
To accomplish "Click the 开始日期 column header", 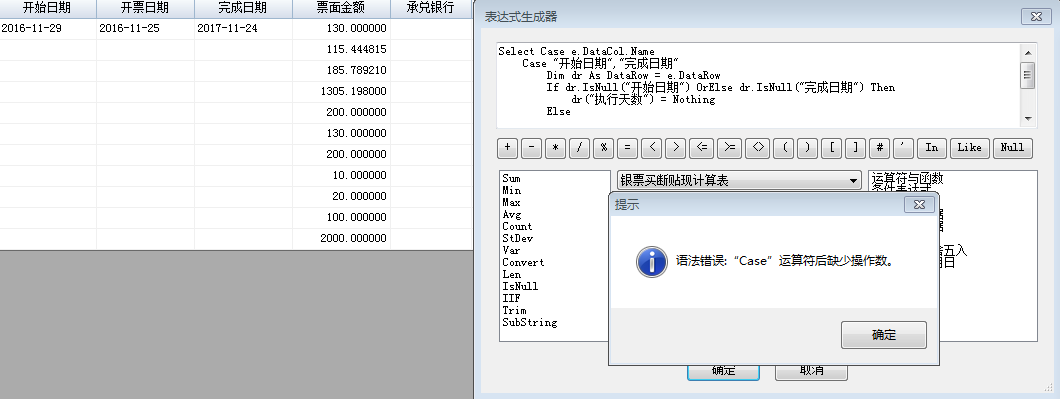I will [47, 8].
